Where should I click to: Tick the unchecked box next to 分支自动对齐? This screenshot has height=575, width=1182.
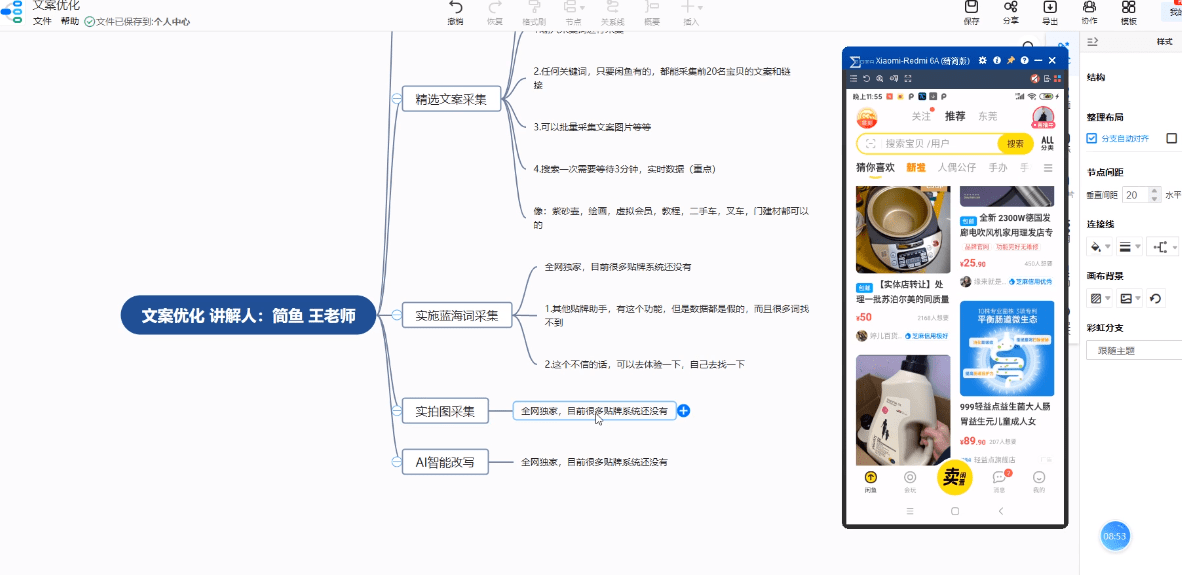(1172, 138)
